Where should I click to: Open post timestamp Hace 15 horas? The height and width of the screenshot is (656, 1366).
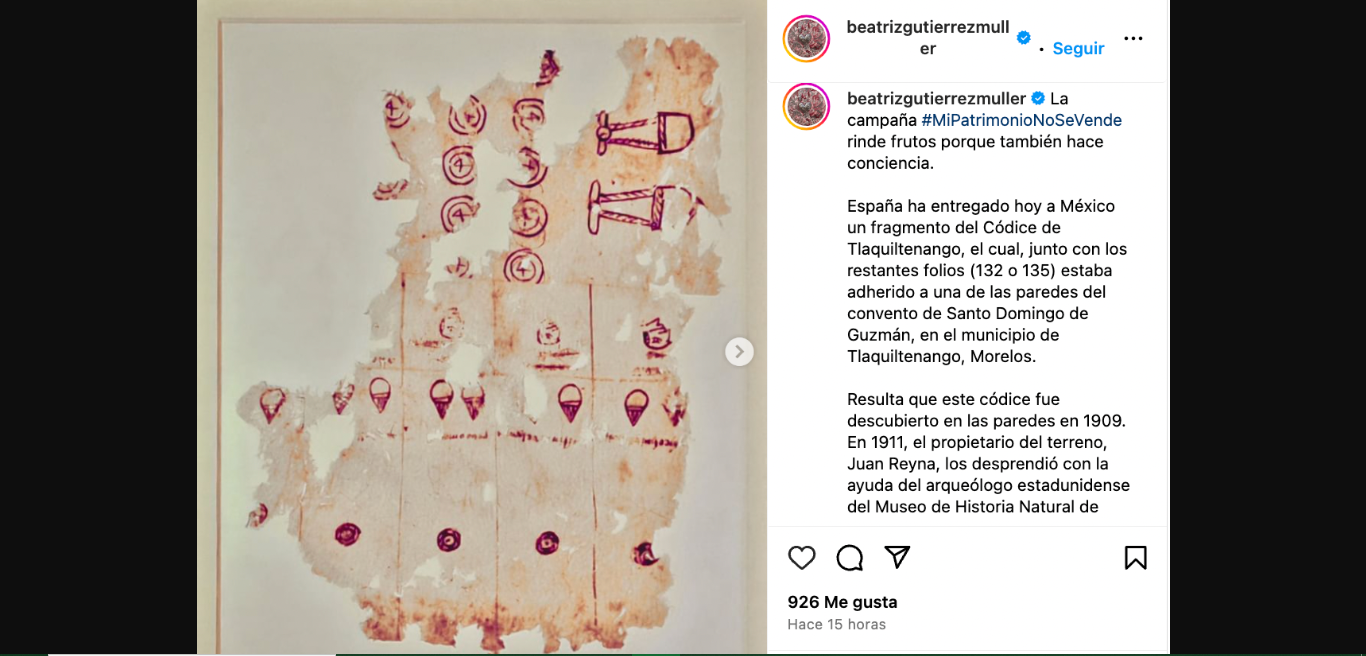point(836,624)
